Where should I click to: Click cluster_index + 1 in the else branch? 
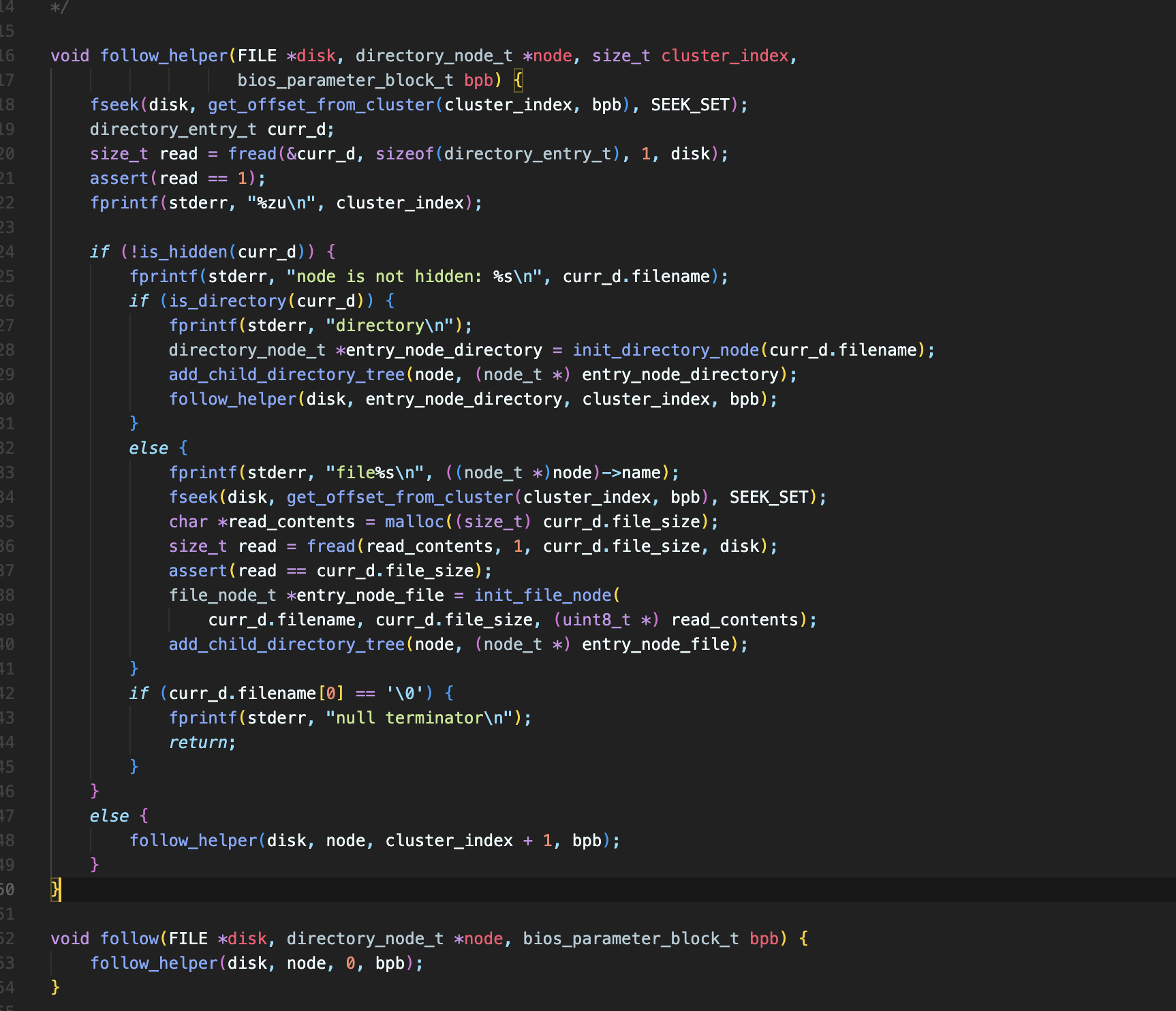point(469,841)
